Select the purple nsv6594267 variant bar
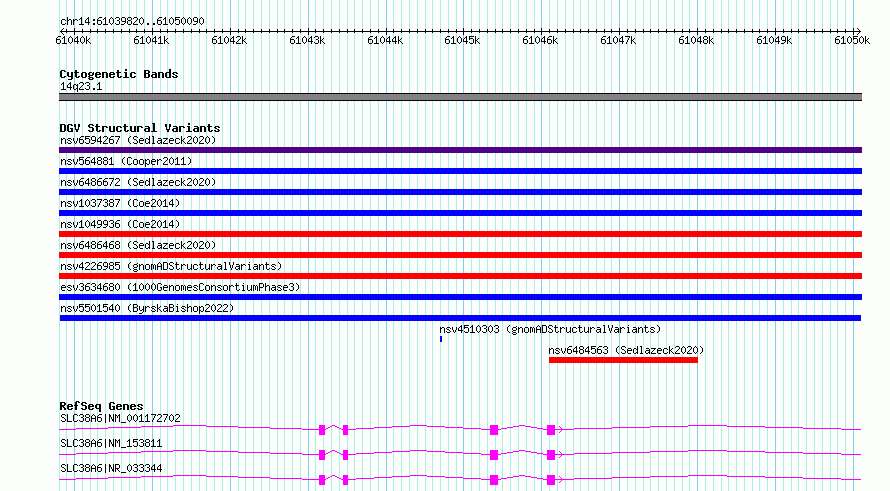This screenshot has height=491, width=890. (x=460, y=150)
